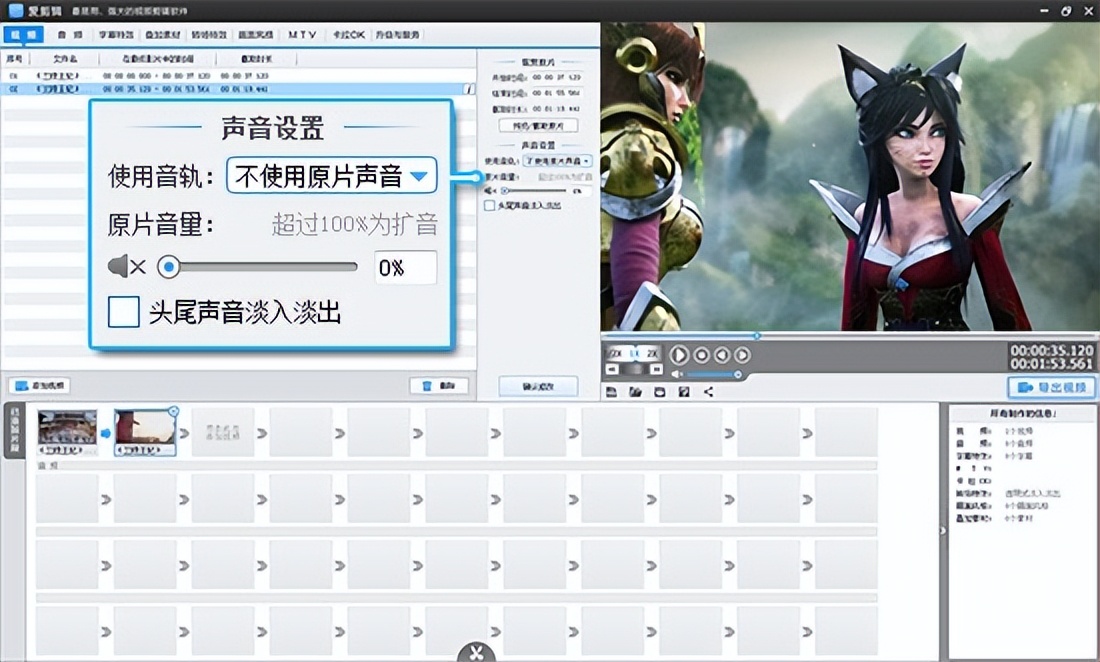
Task: Open the Transition Effects (转场特效) tab
Action: pos(209,34)
